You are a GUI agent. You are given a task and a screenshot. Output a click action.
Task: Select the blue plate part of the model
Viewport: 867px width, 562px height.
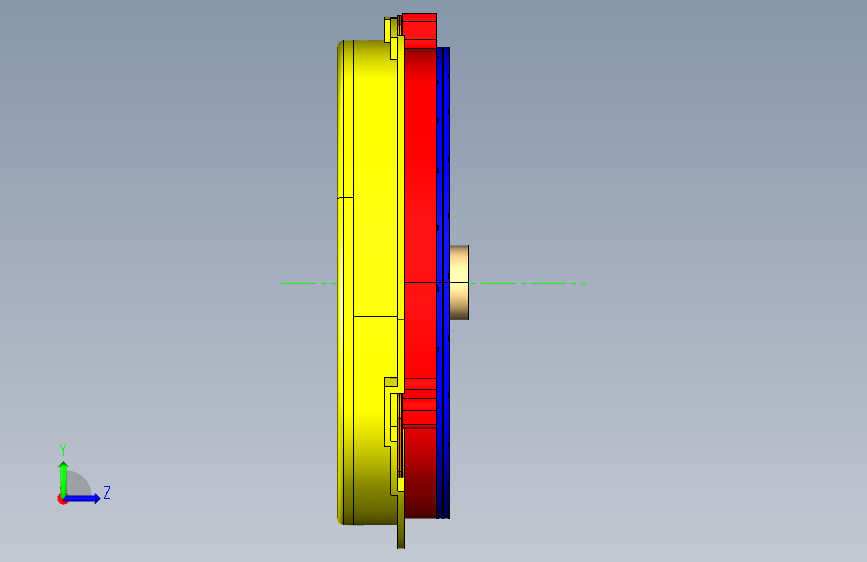coord(443,282)
